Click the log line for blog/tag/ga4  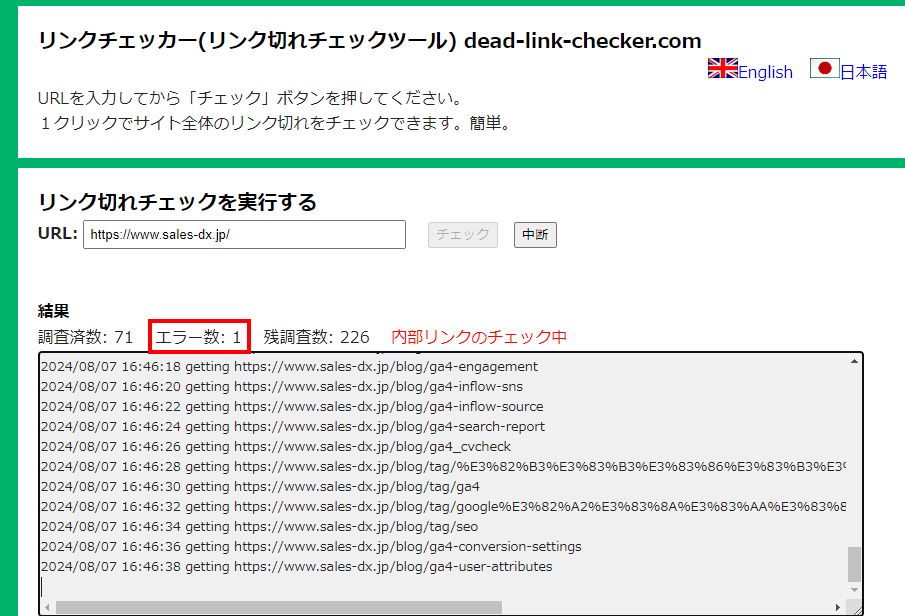click(260, 487)
